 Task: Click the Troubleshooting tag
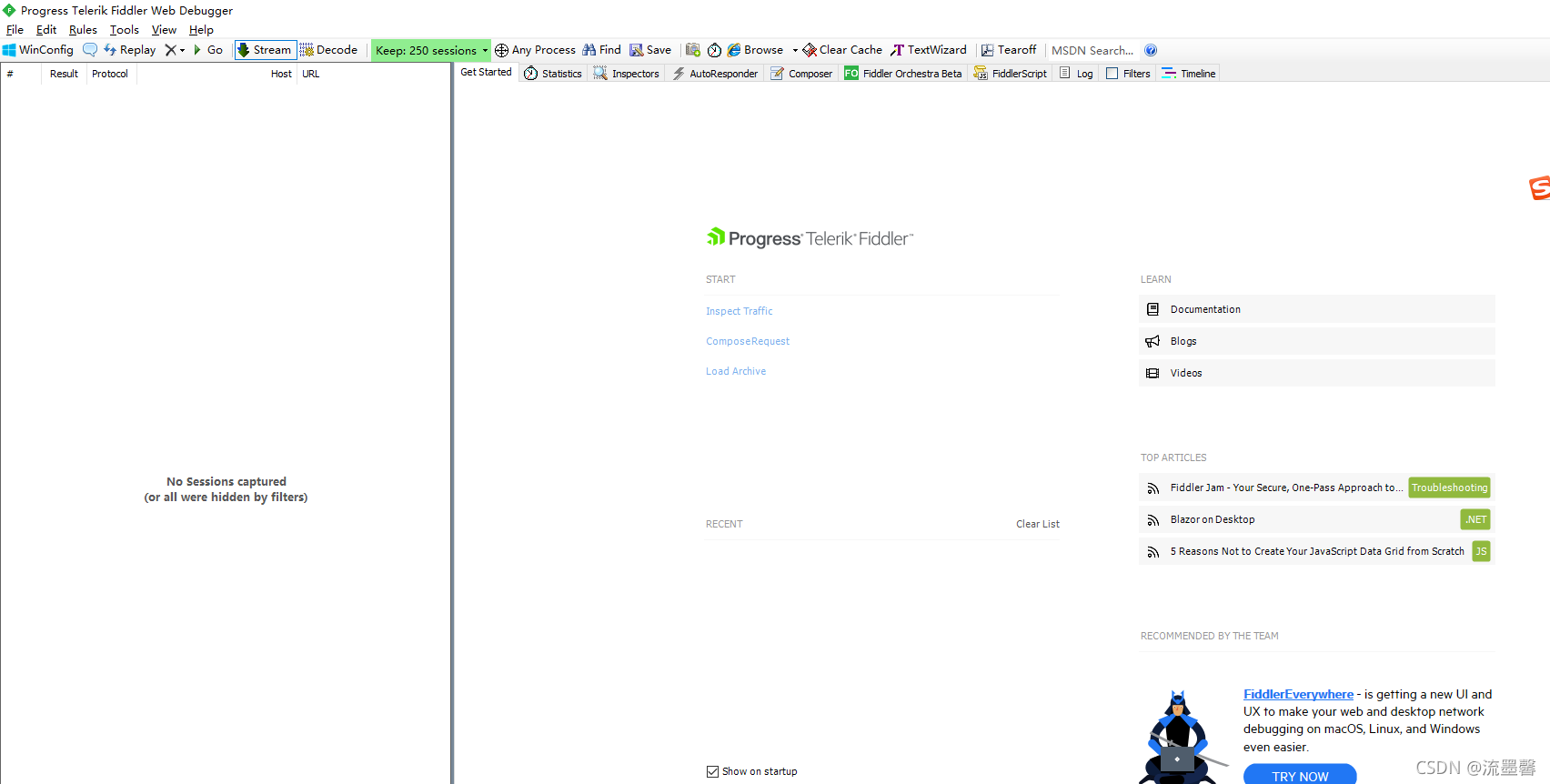pos(1449,487)
